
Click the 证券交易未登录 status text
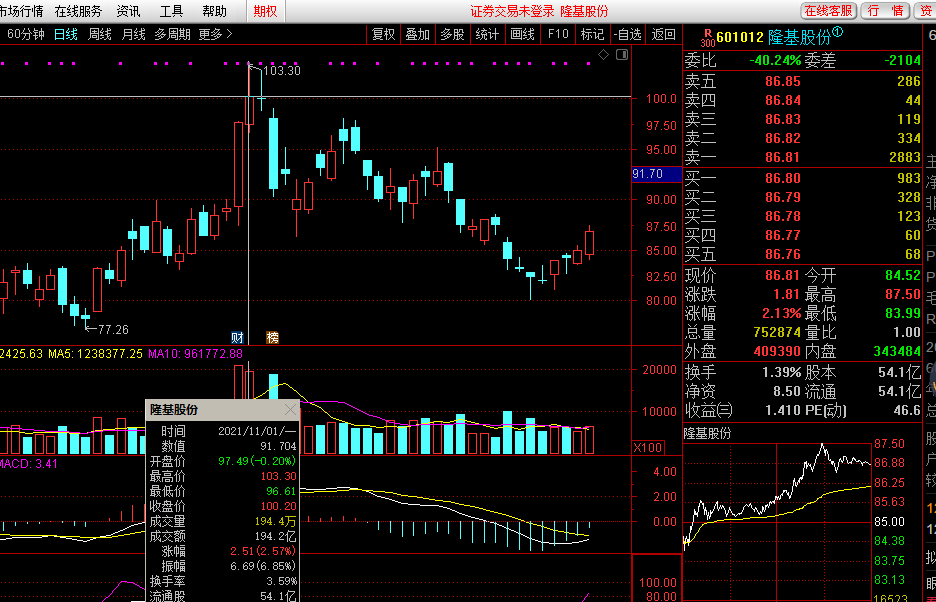(512, 11)
